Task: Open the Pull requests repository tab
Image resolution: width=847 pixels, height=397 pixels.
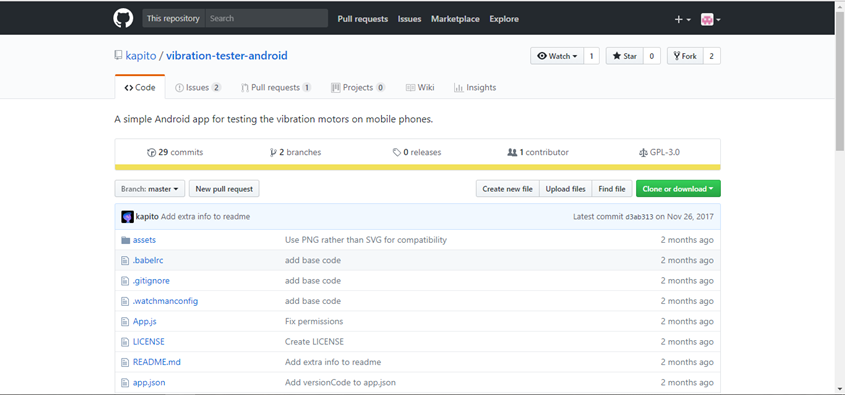Action: (x=275, y=88)
